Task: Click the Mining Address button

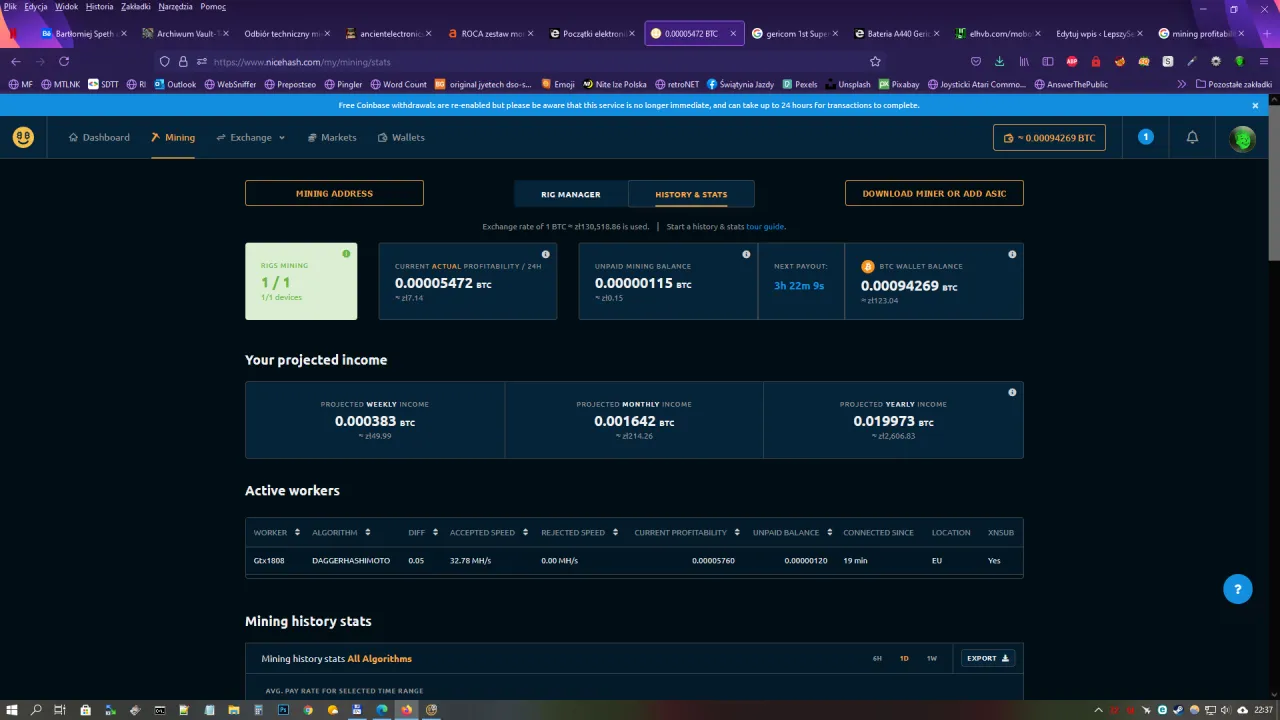Action: [334, 194]
